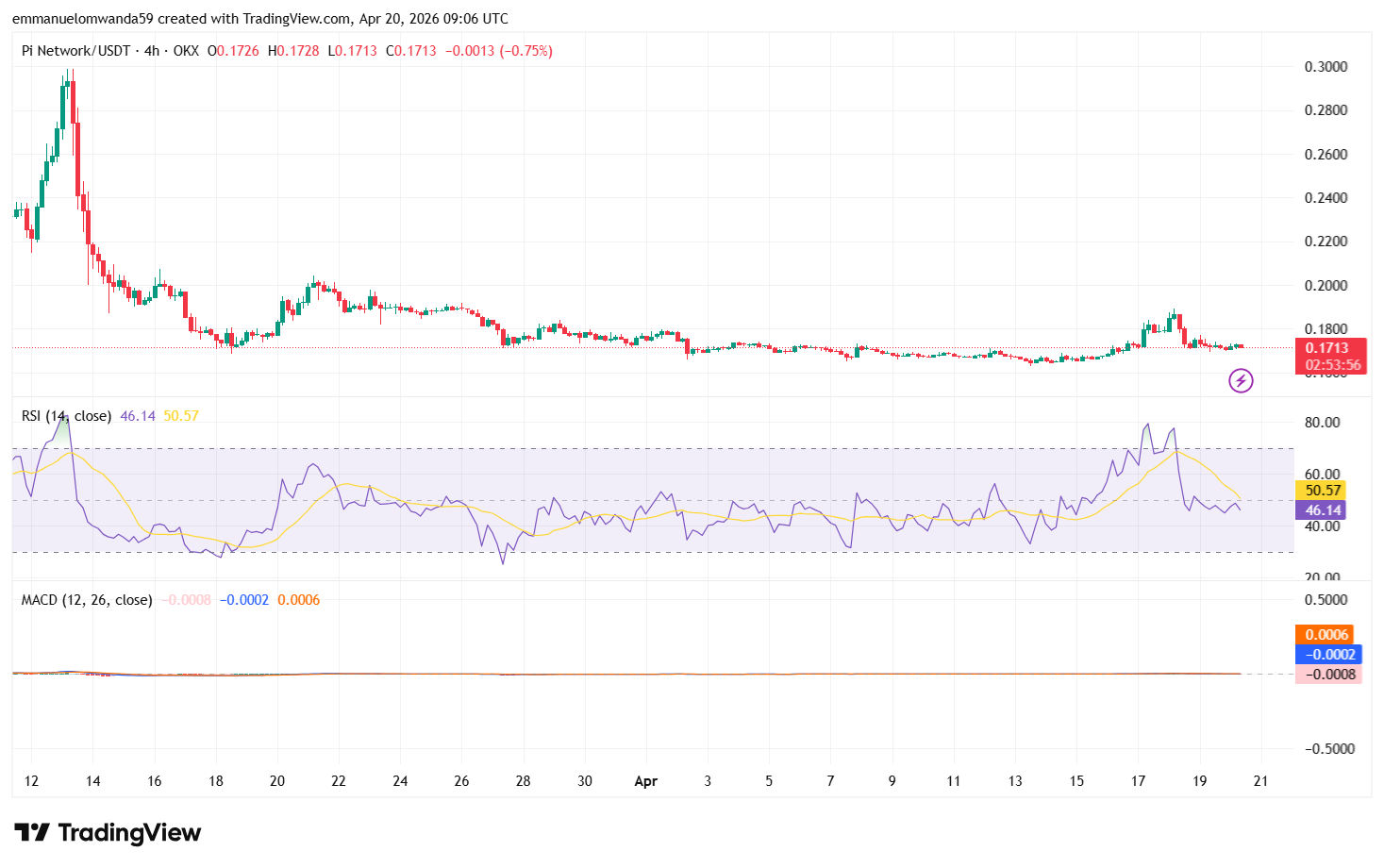The image size is (1384, 868).
Task: Click the 0.3000 price axis label
Action: [x=1326, y=67]
